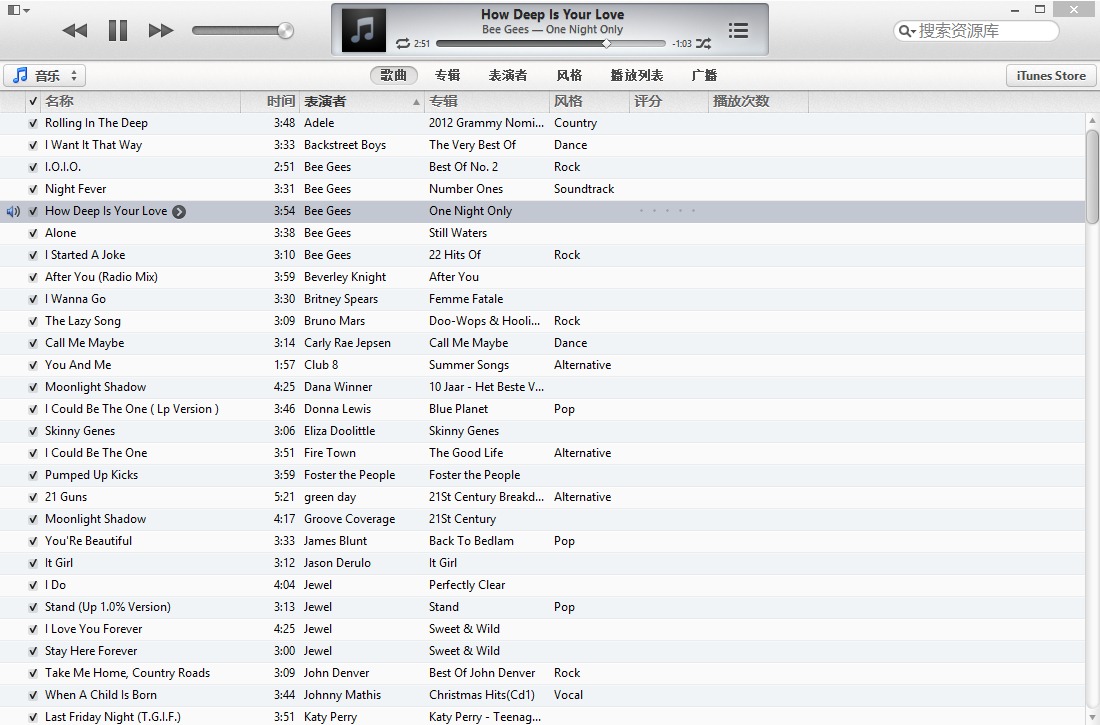Toggle the check-all box in header
Viewport: 1100px width, 725px height.
click(x=33, y=101)
